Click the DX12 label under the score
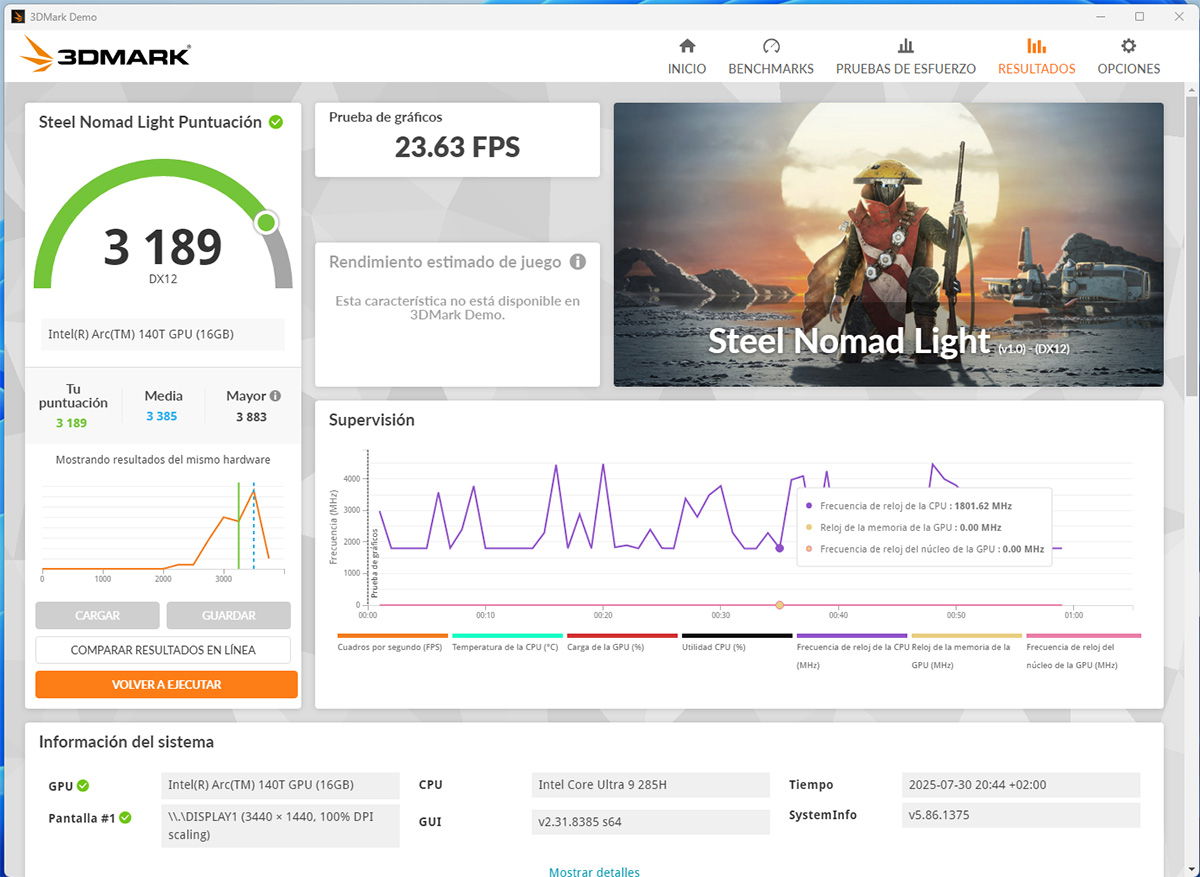 pos(163,279)
